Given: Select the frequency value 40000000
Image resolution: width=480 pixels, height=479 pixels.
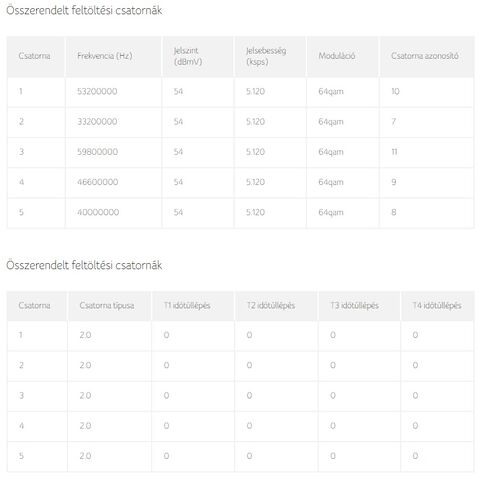Looking at the screenshot, I should [x=98, y=212].
